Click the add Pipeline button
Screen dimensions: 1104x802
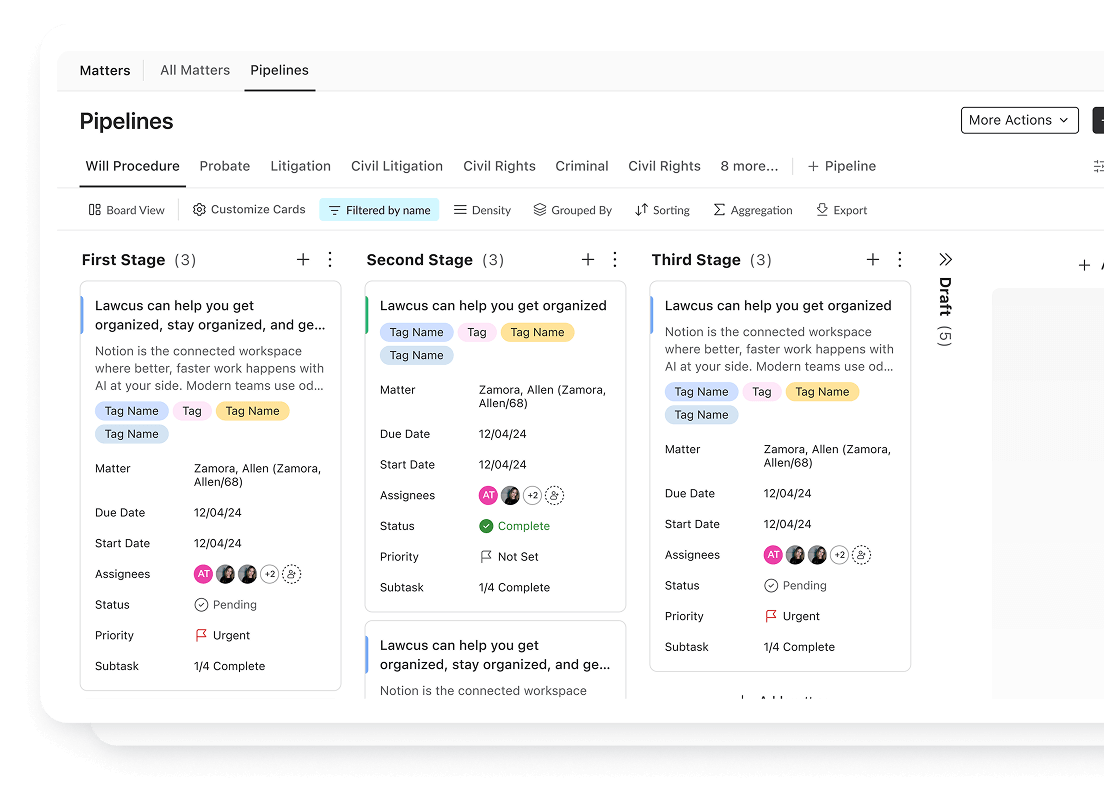pos(841,166)
